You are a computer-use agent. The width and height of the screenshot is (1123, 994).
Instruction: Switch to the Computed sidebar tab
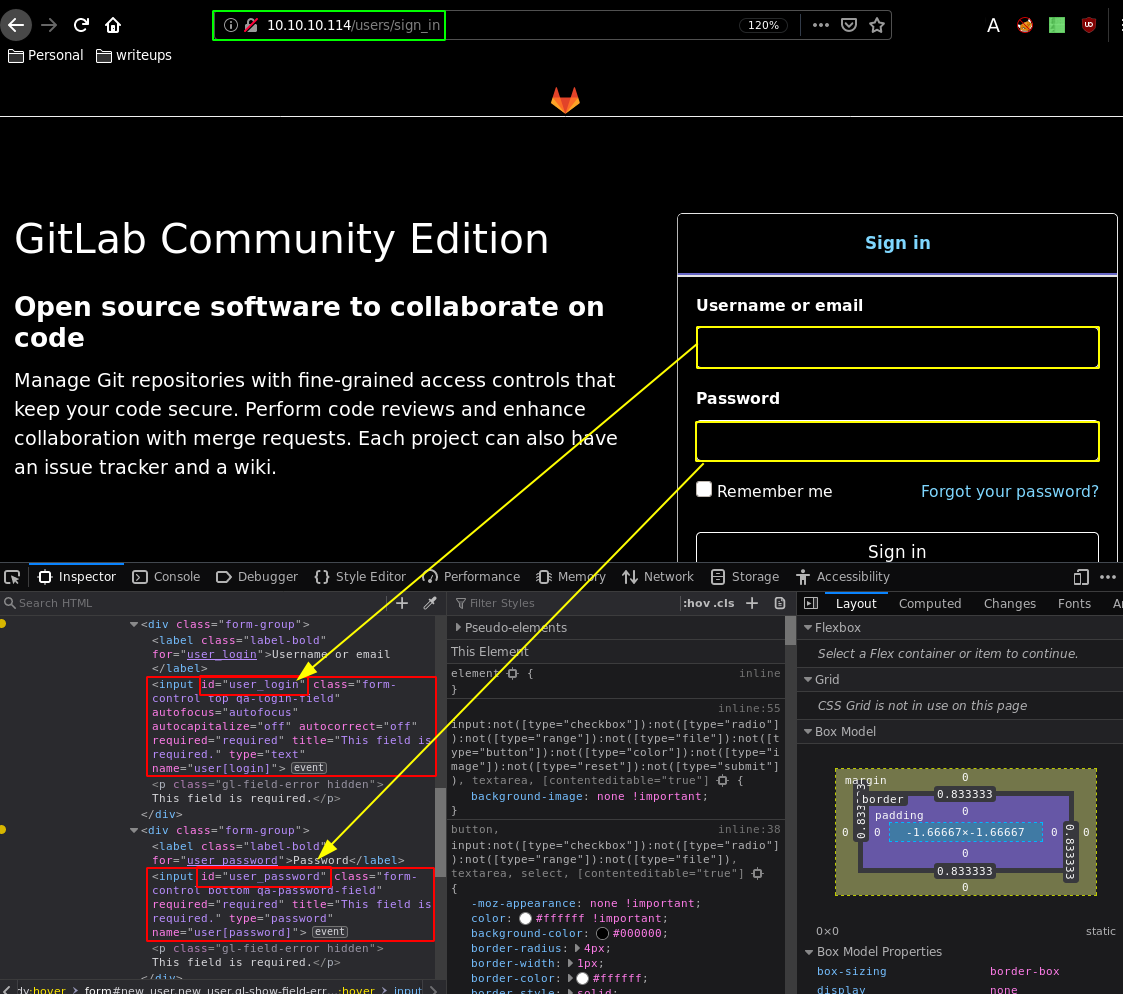pos(930,604)
